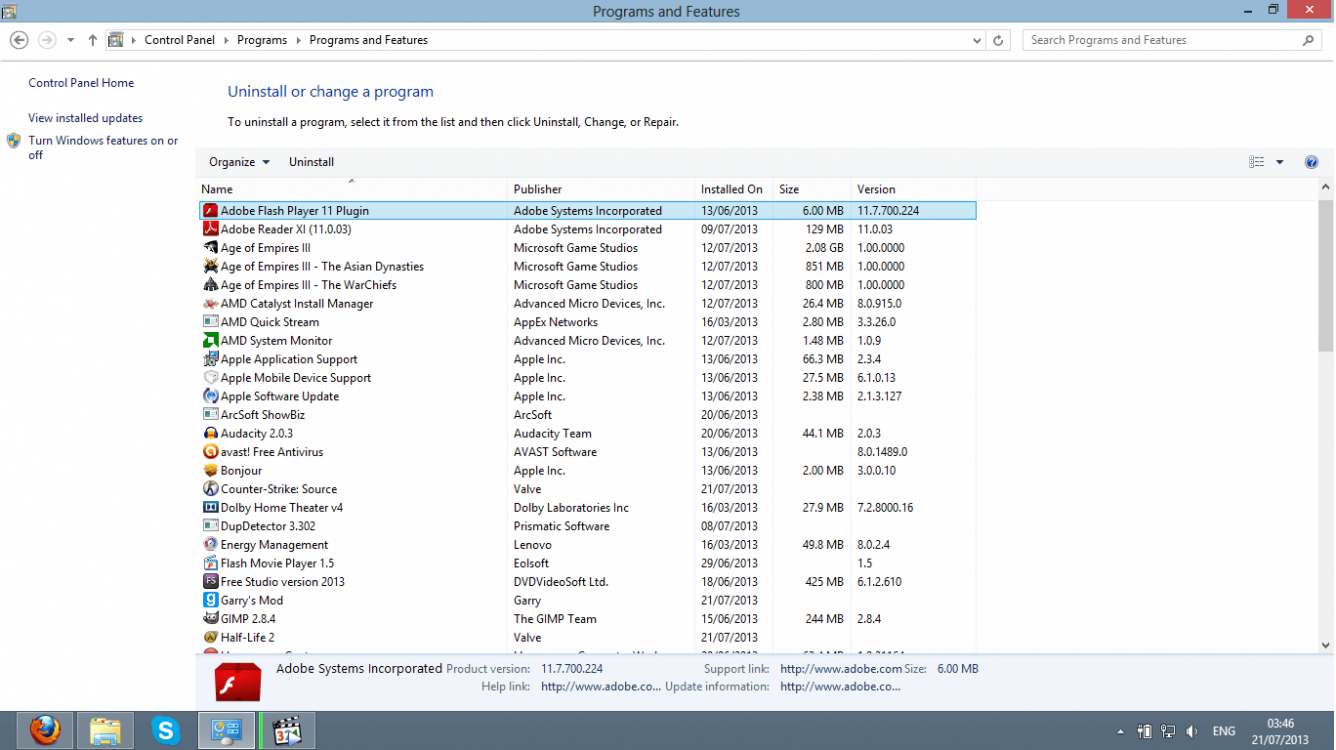
Task: Expand the arrow after Control Panel in breadcrumb
Action: 227,40
